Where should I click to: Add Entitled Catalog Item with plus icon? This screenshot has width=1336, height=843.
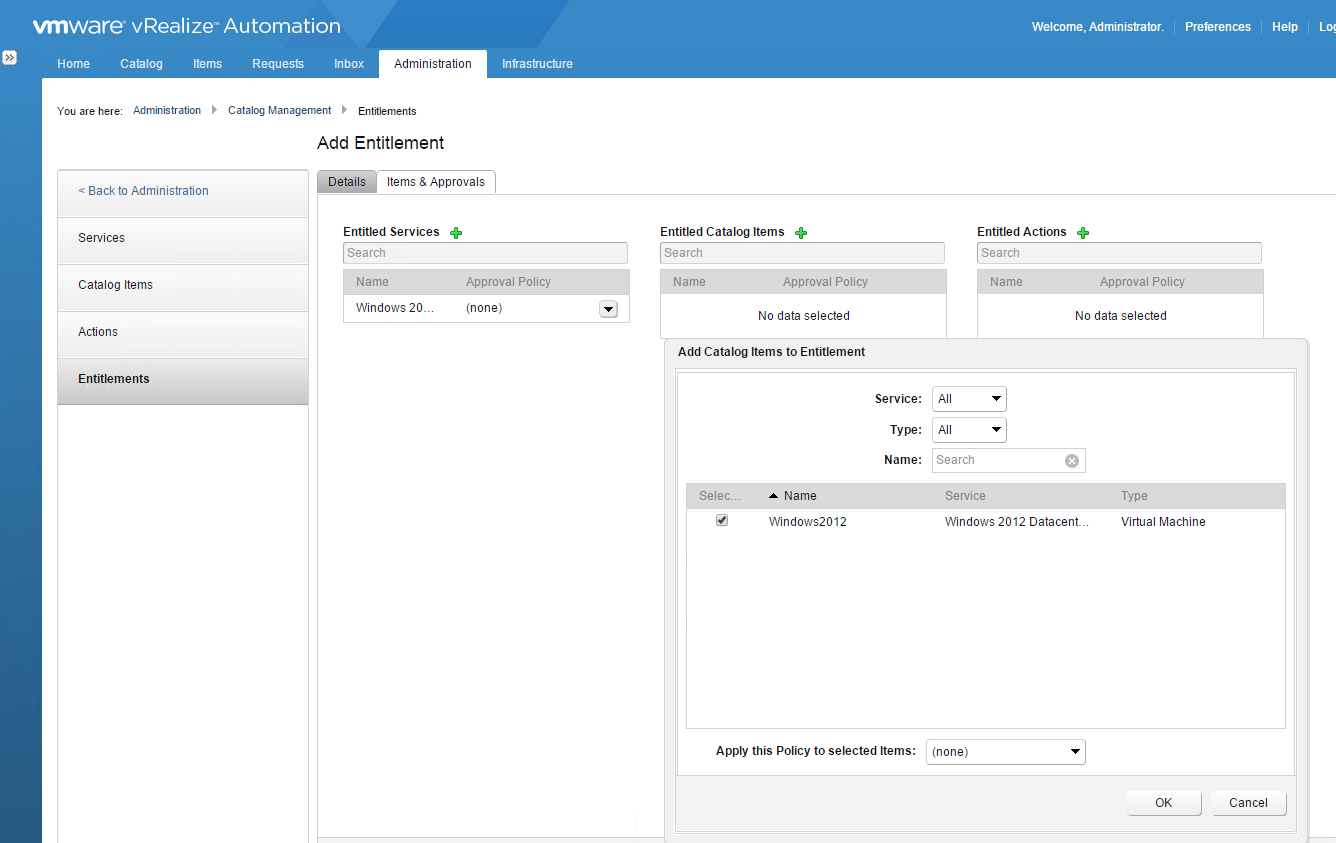pos(800,233)
